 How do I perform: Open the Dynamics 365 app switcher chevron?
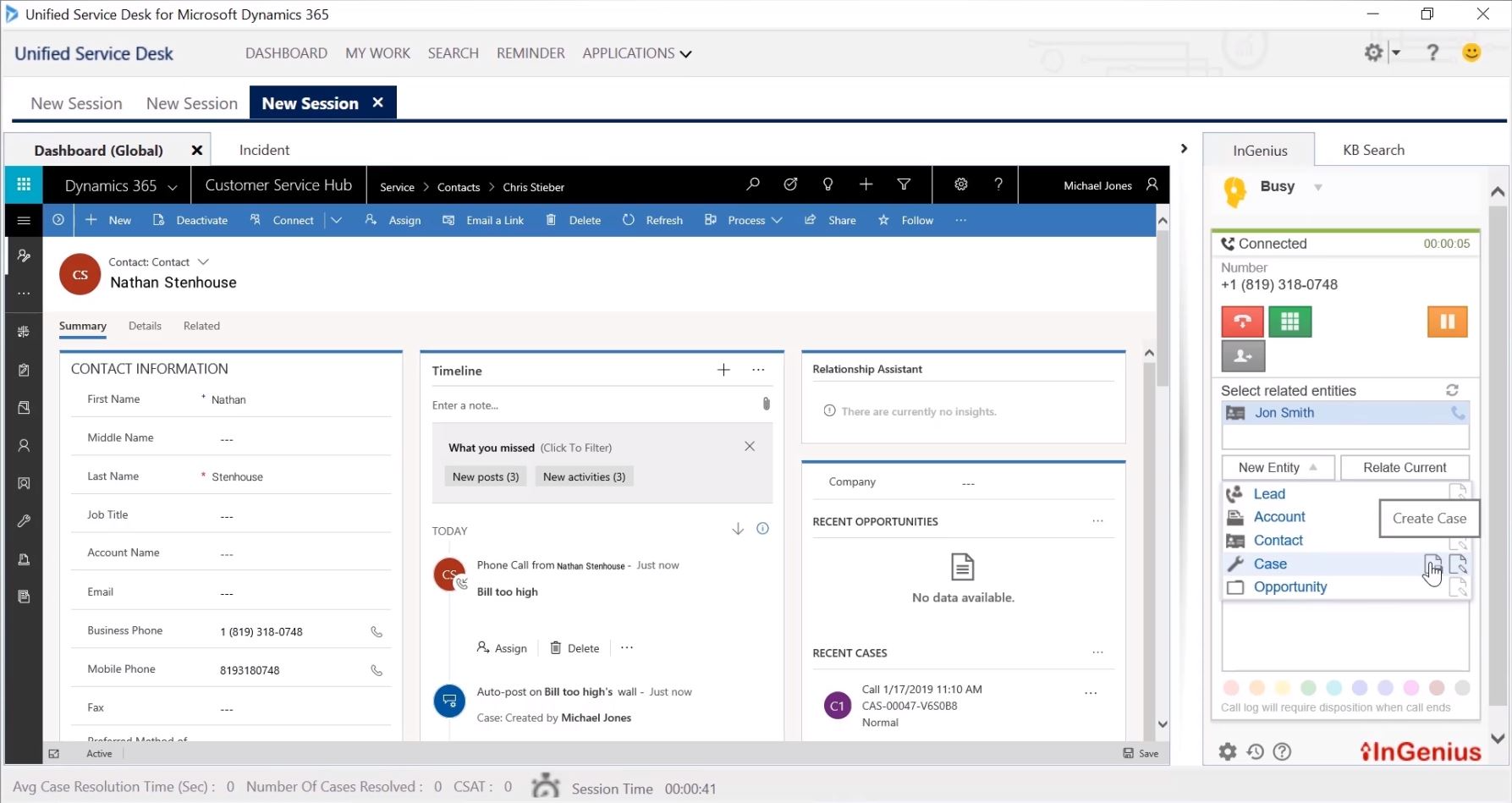[173, 186]
